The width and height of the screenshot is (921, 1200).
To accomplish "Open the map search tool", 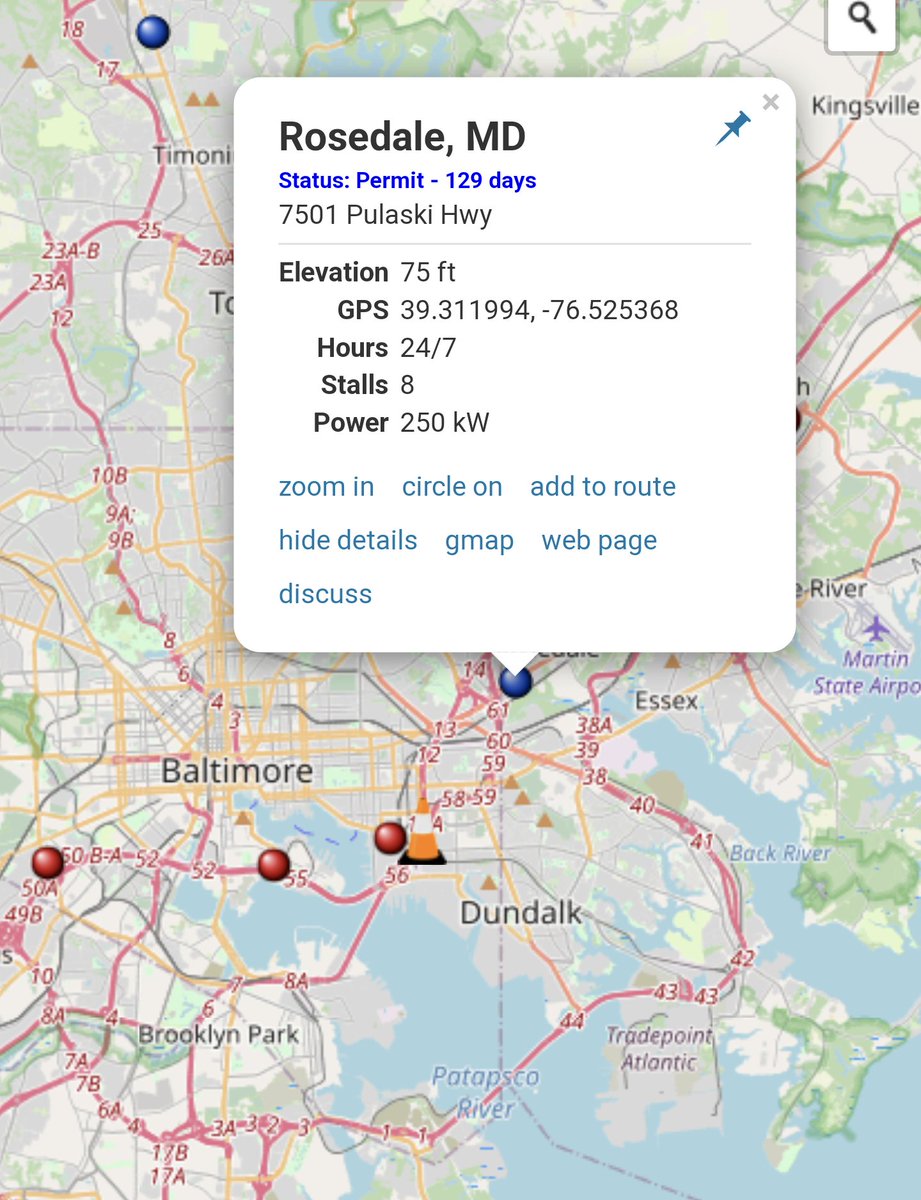I will pos(861,20).
